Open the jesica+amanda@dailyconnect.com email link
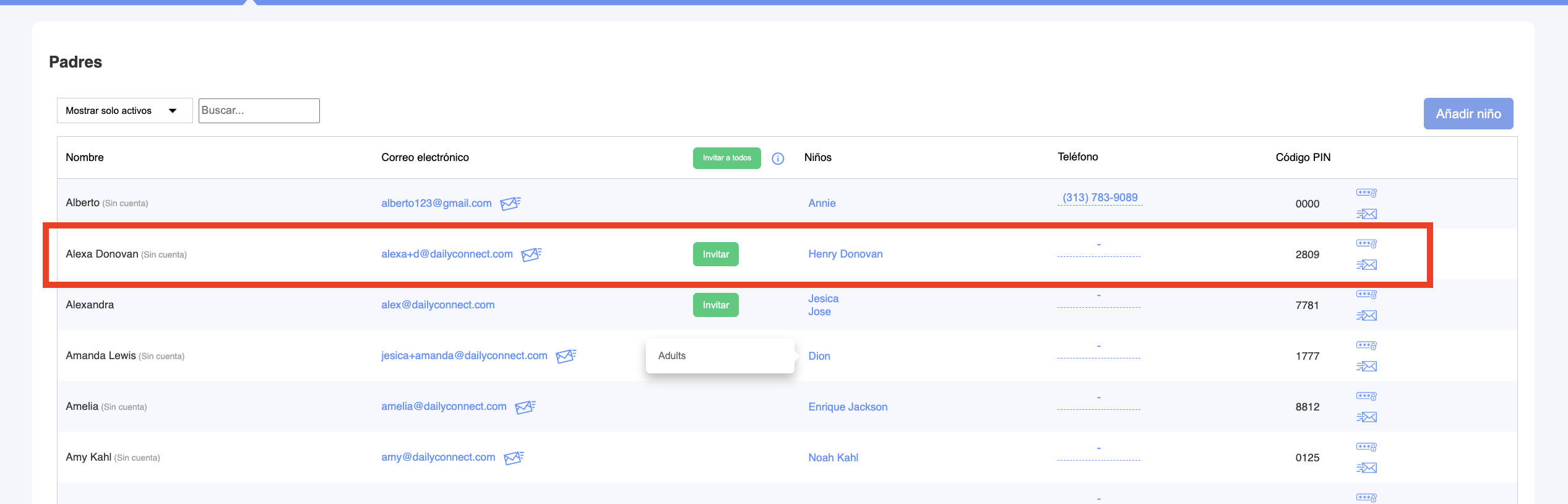Viewport: 1568px width, 504px height. pos(464,355)
